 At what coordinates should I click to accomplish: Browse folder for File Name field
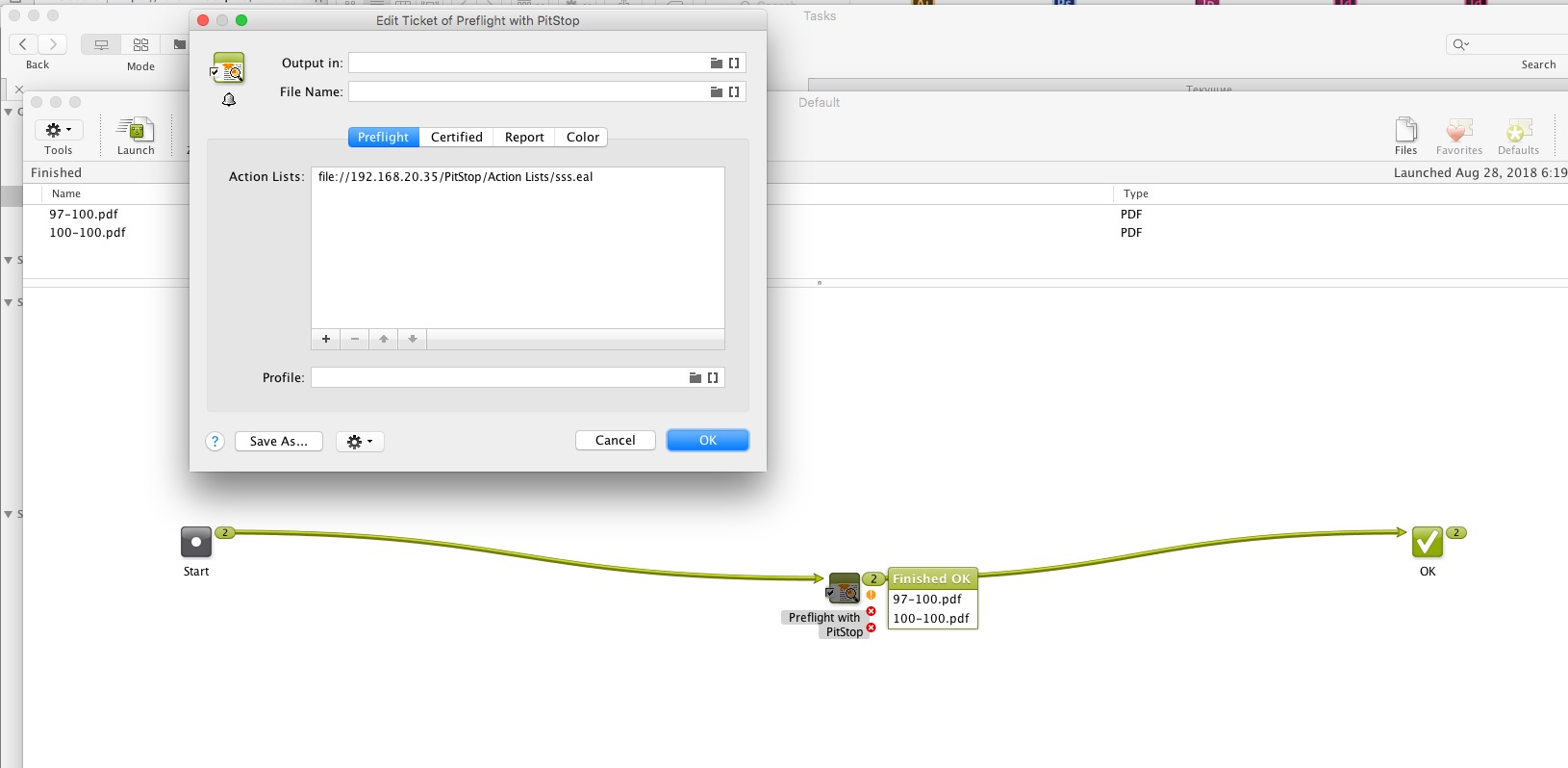click(716, 92)
